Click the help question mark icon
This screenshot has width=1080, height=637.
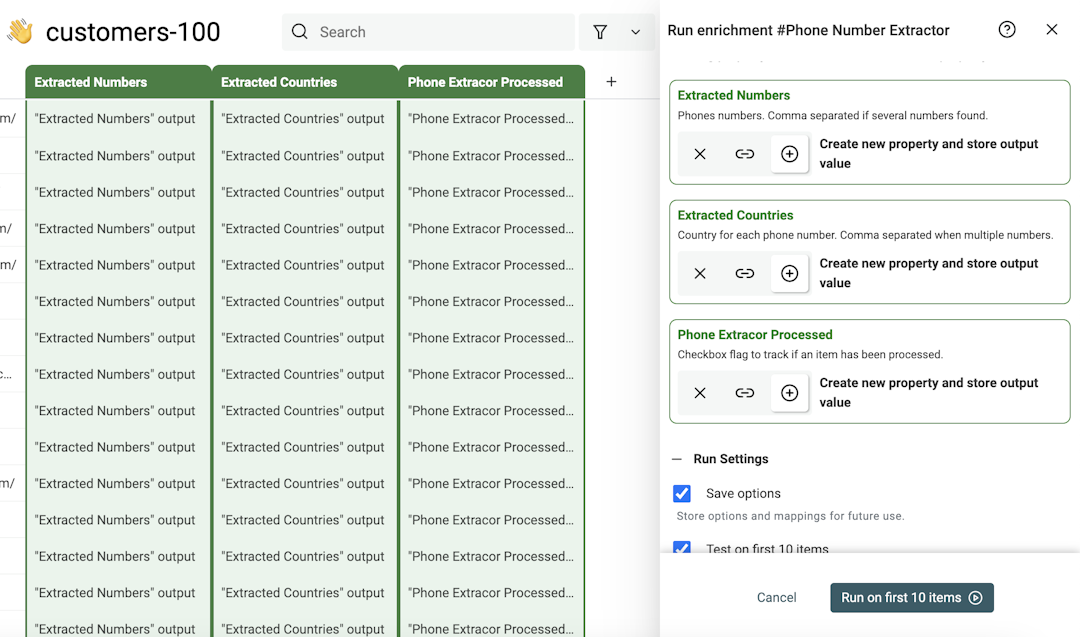(x=1007, y=29)
